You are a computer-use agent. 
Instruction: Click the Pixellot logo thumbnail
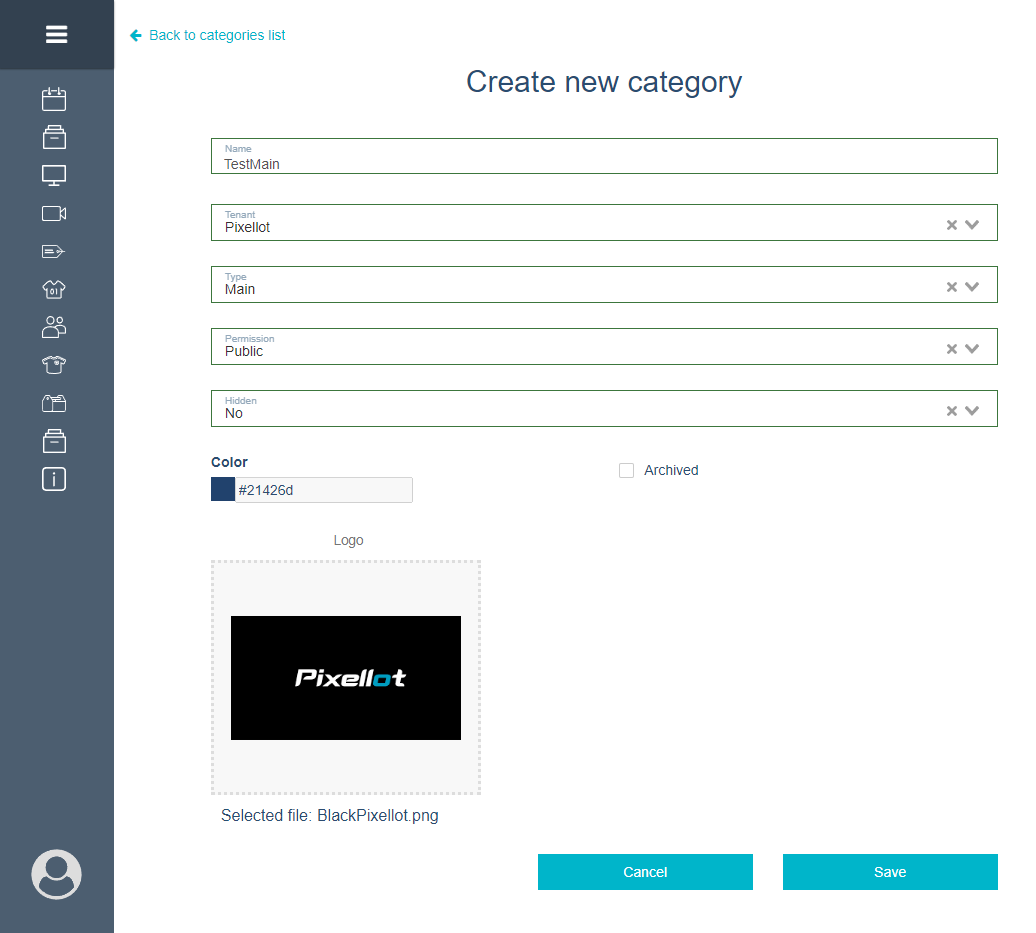point(346,678)
